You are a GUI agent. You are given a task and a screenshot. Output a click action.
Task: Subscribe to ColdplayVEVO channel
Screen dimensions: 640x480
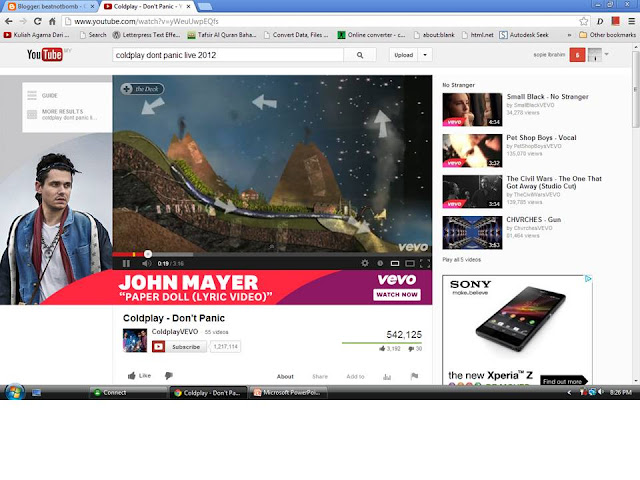179,347
